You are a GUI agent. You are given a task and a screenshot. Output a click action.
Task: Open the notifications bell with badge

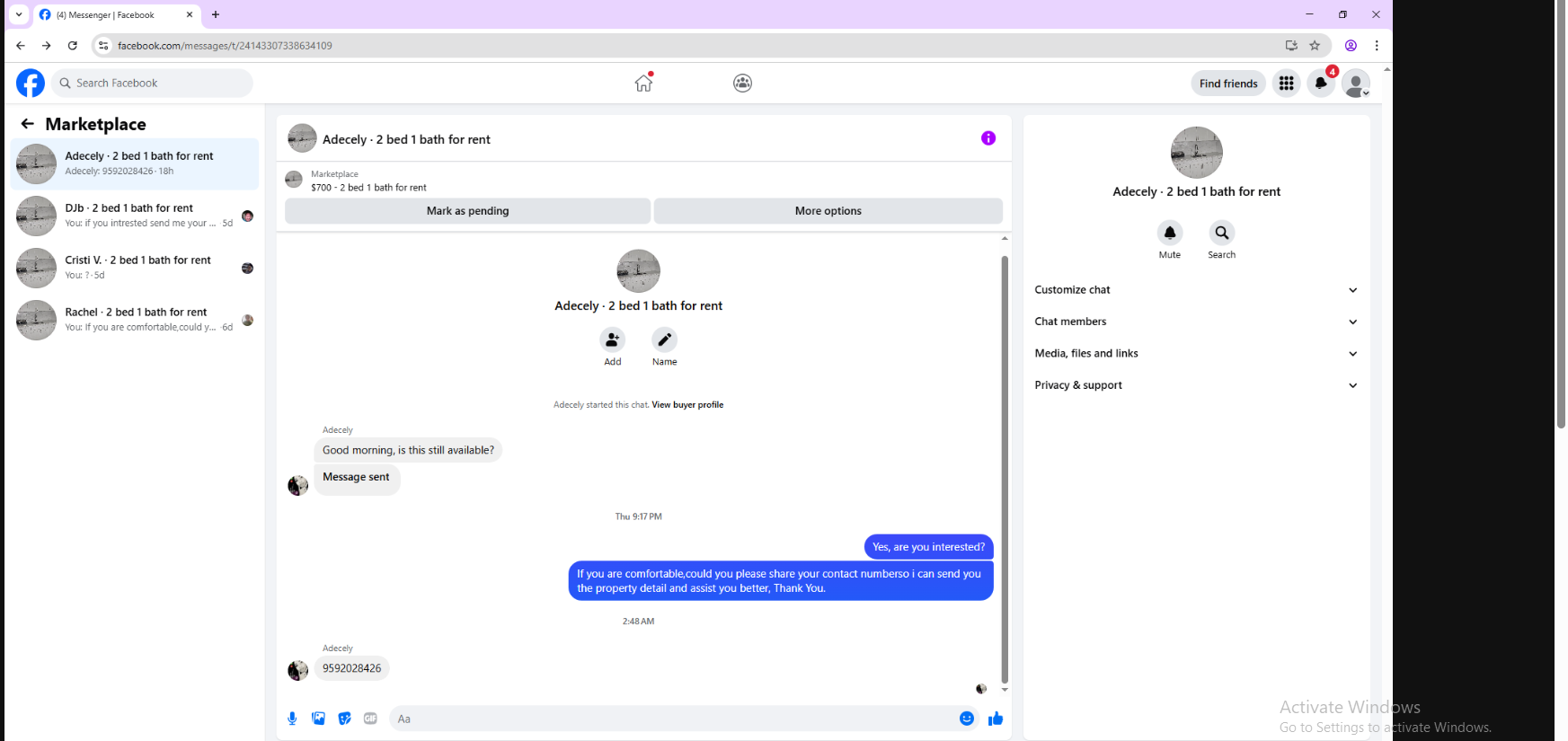pos(1321,84)
